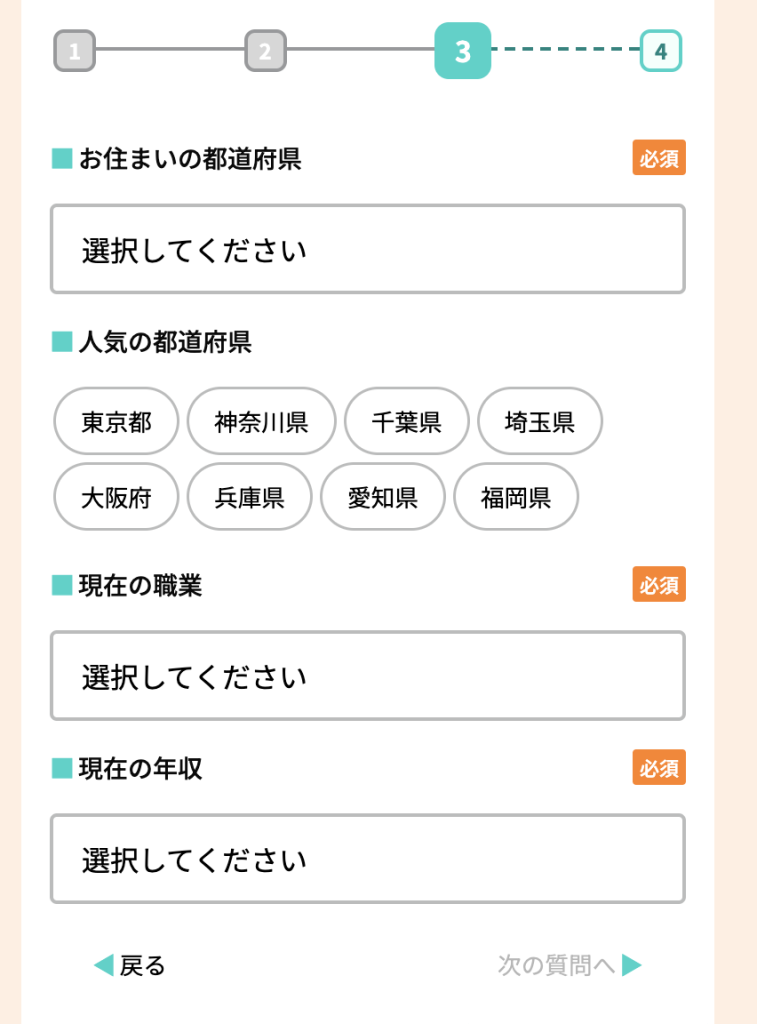This screenshot has height=1024, width=757.
Task: Click the current step 3 indicator
Action: (x=462, y=51)
